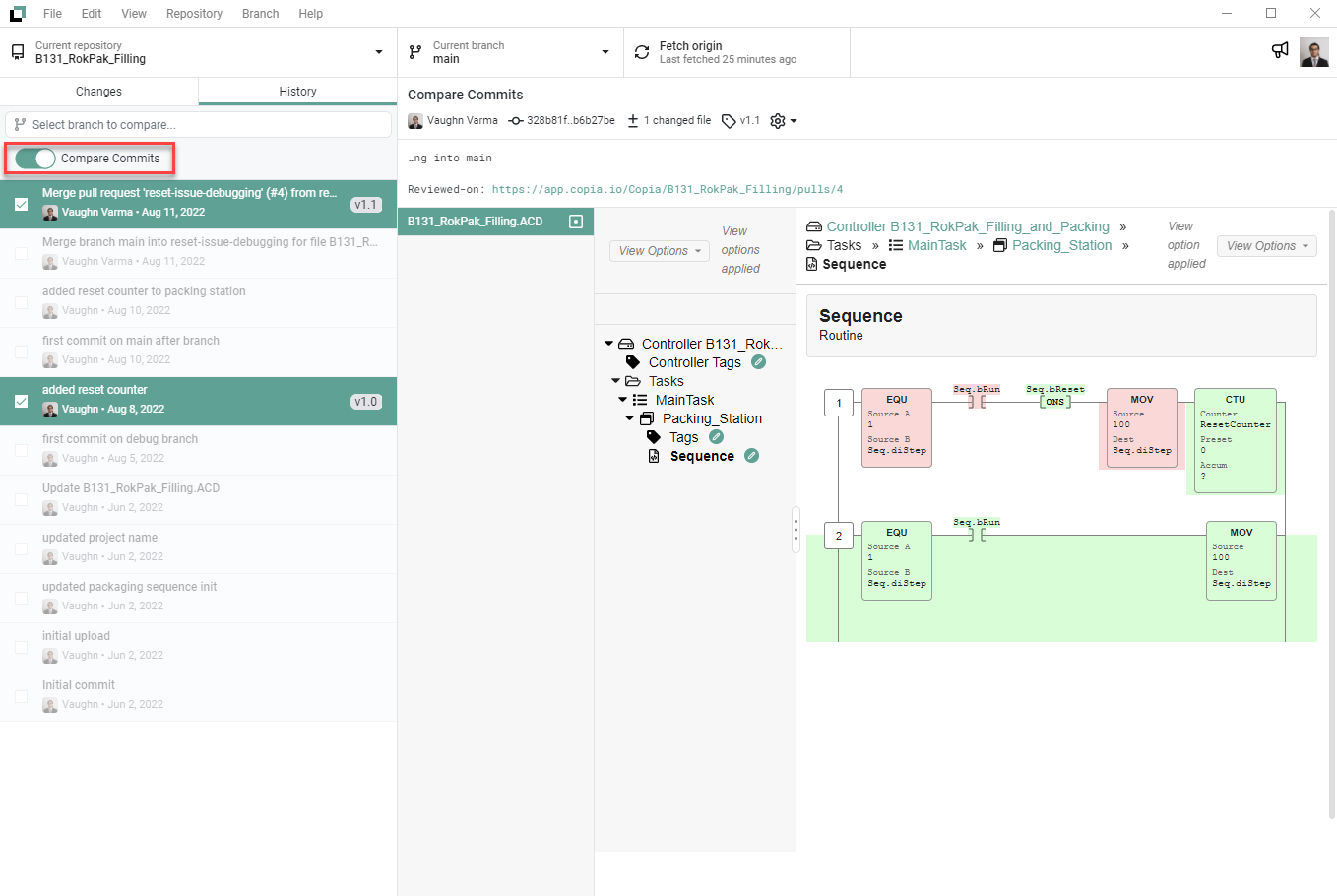The height and width of the screenshot is (896, 1337).
Task: Disable the Compare Commits toggle
Action: [x=36, y=158]
